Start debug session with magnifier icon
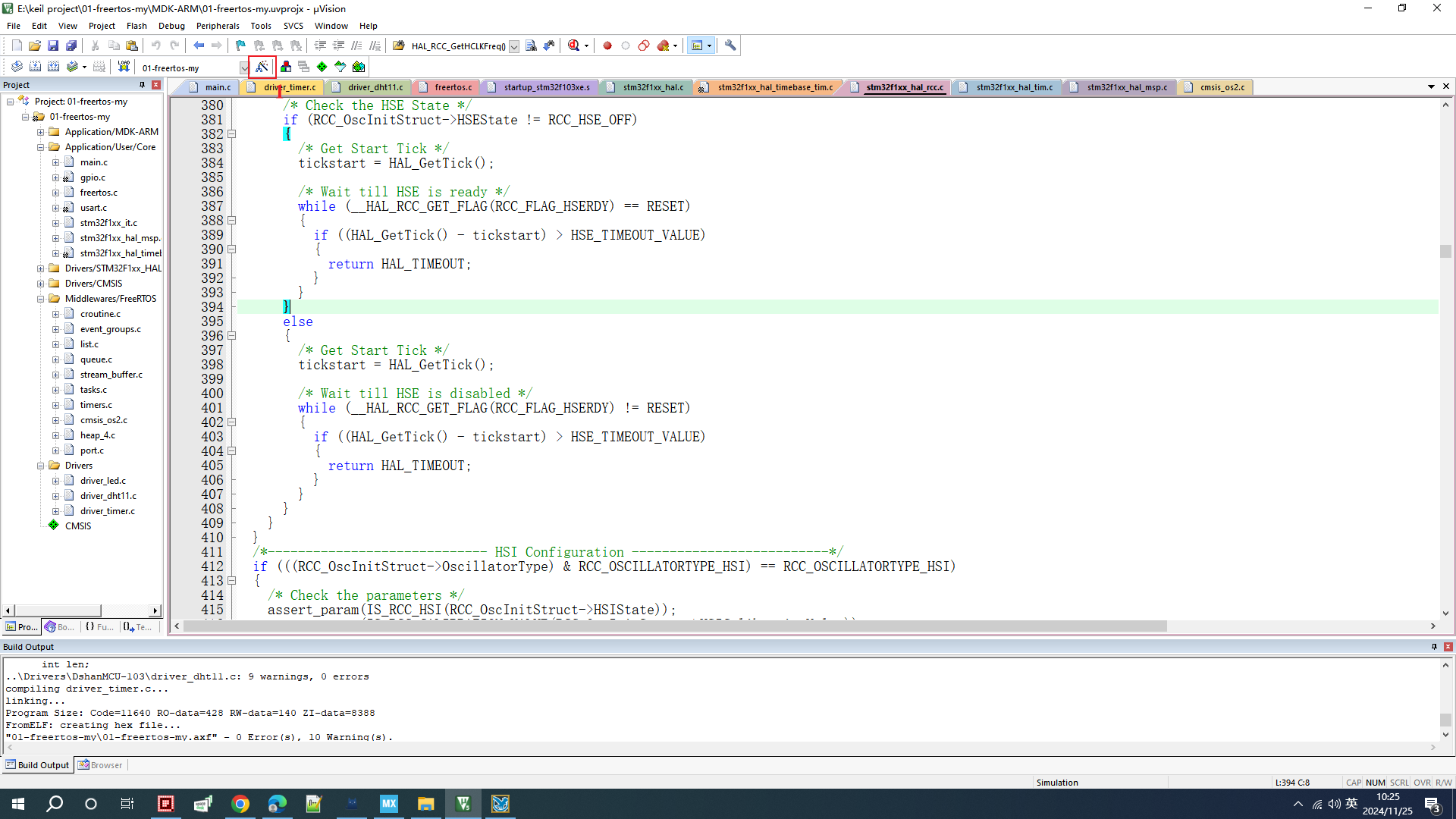The height and width of the screenshot is (819, 1456). [574, 45]
